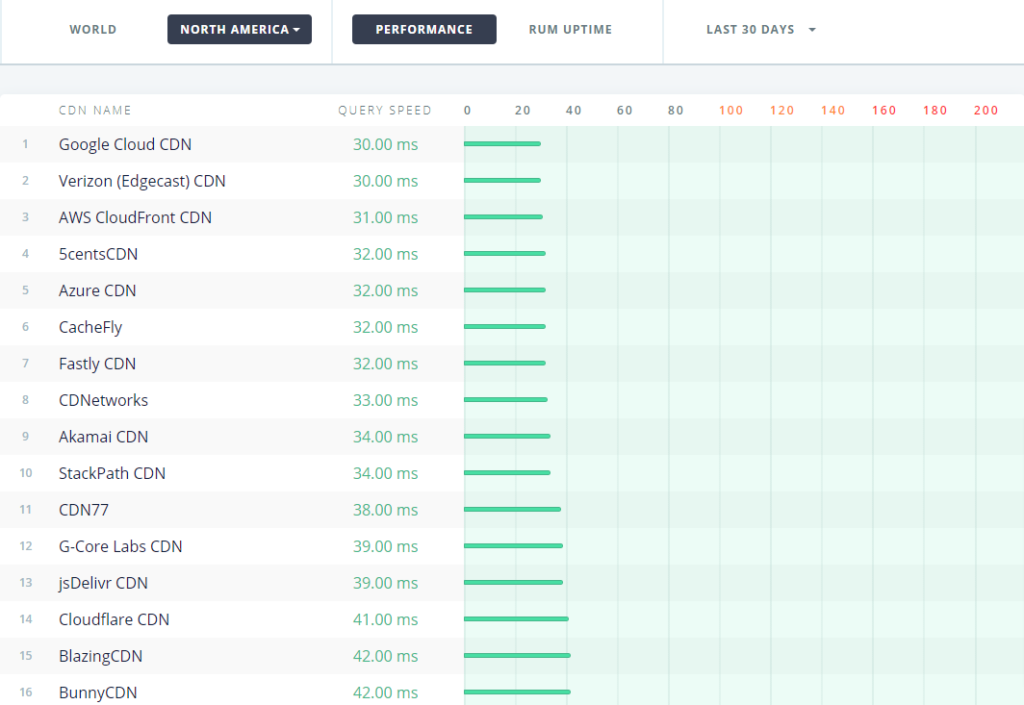1024x705 pixels.
Task: Select the BlazingCDN row name
Action: 101,656
